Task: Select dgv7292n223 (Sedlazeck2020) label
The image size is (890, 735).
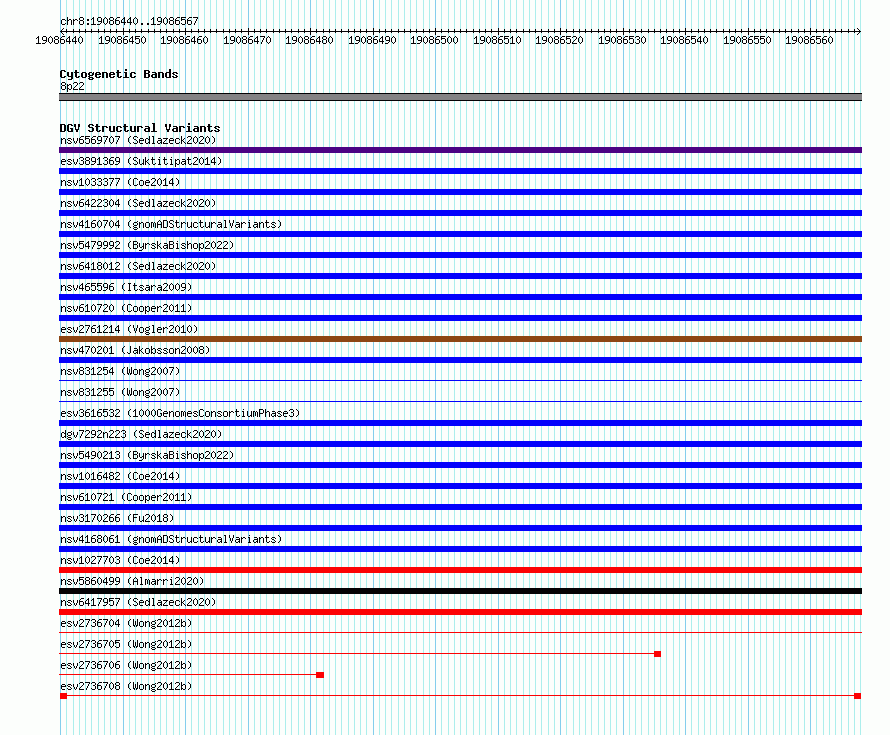Action: pos(141,434)
